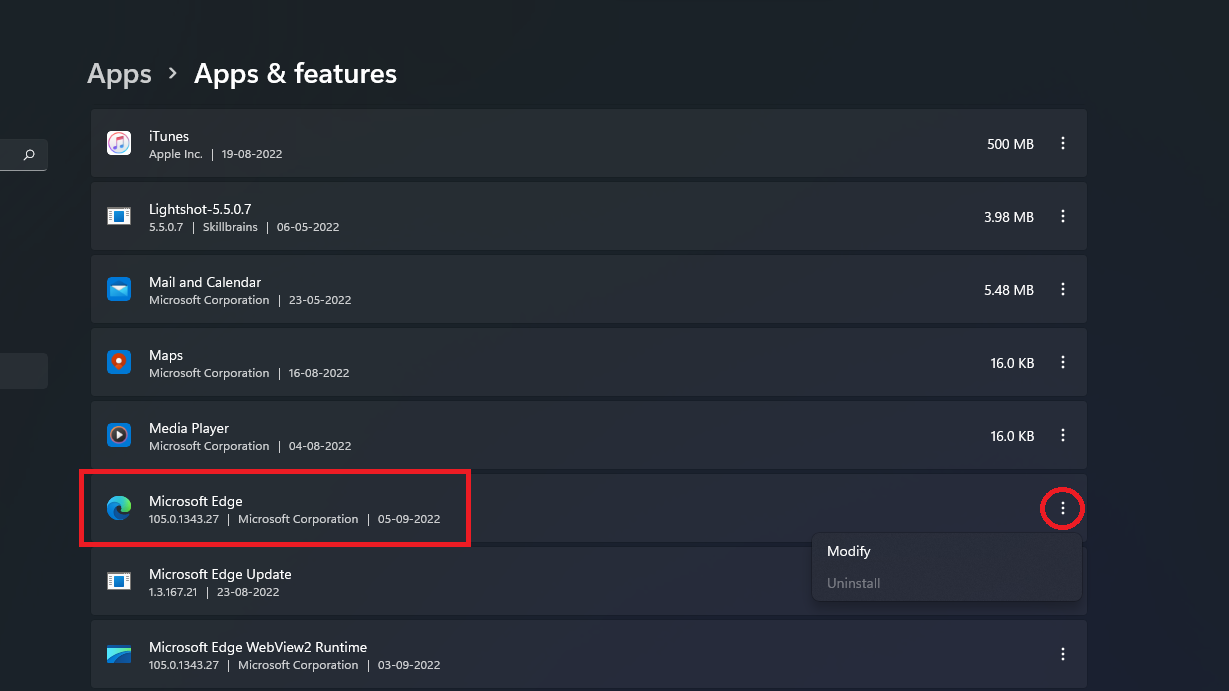Show the three-dot menu for Maps
Screen dimensions: 1229x691
[1063, 362]
